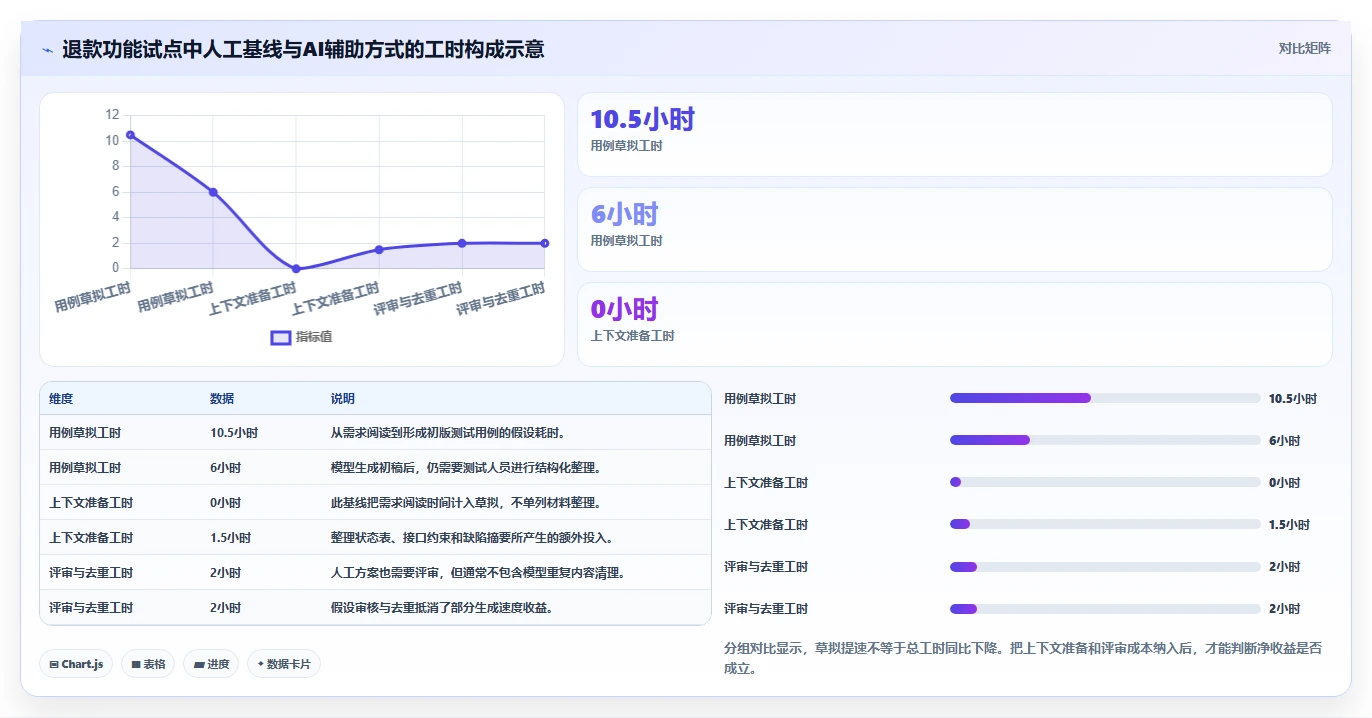Open the 10.5小时 stat card

point(955,135)
